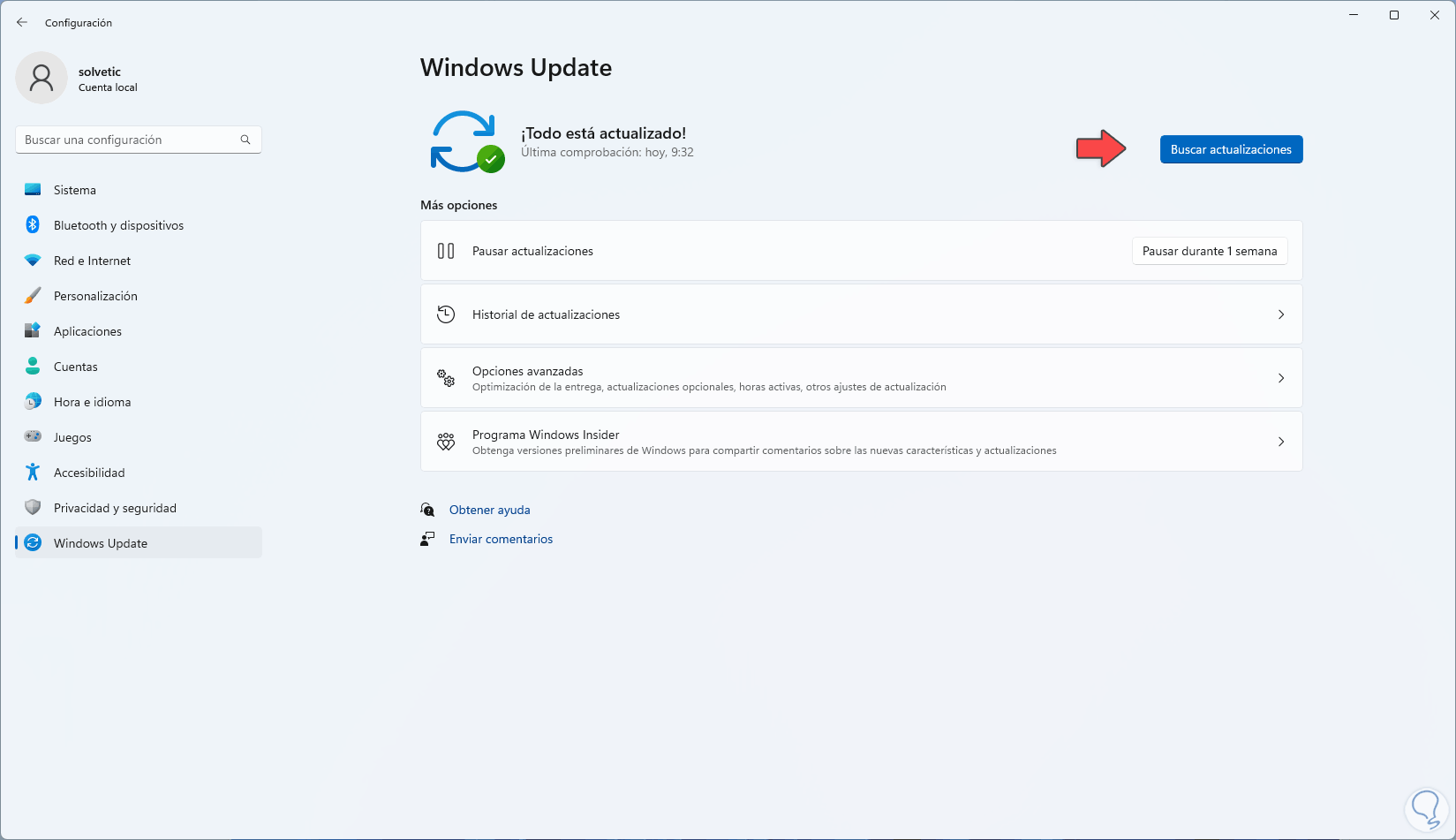This screenshot has width=1456, height=840.
Task: Click the Más opciones heading
Action: click(x=458, y=205)
